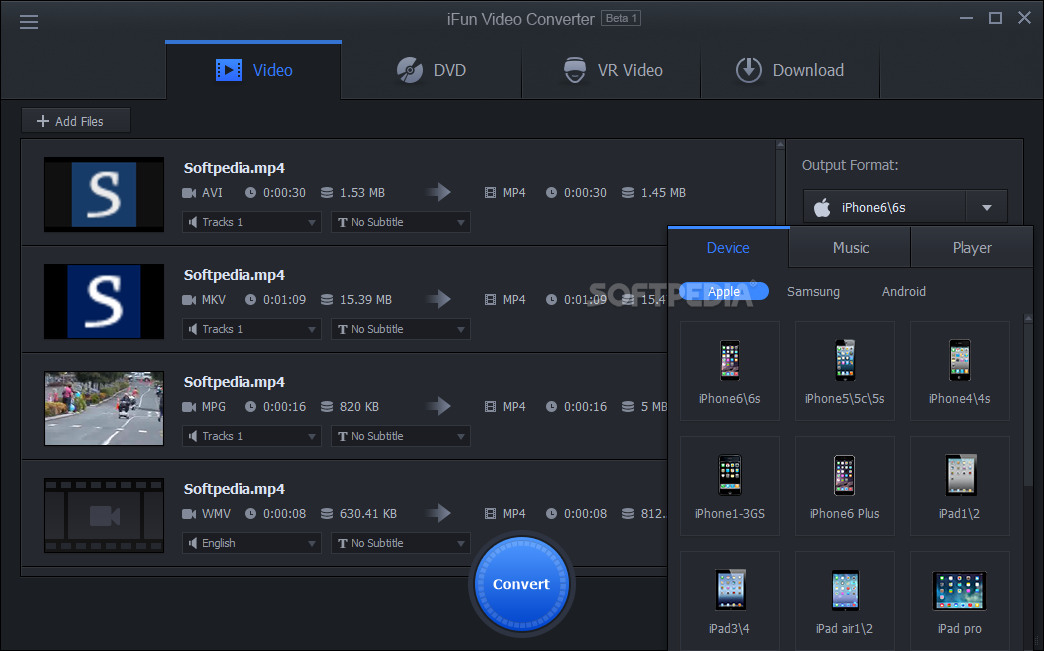Viewport: 1044px width, 651px height.
Task: Click the conversion arrow icon in MKV row
Action: pos(439,300)
